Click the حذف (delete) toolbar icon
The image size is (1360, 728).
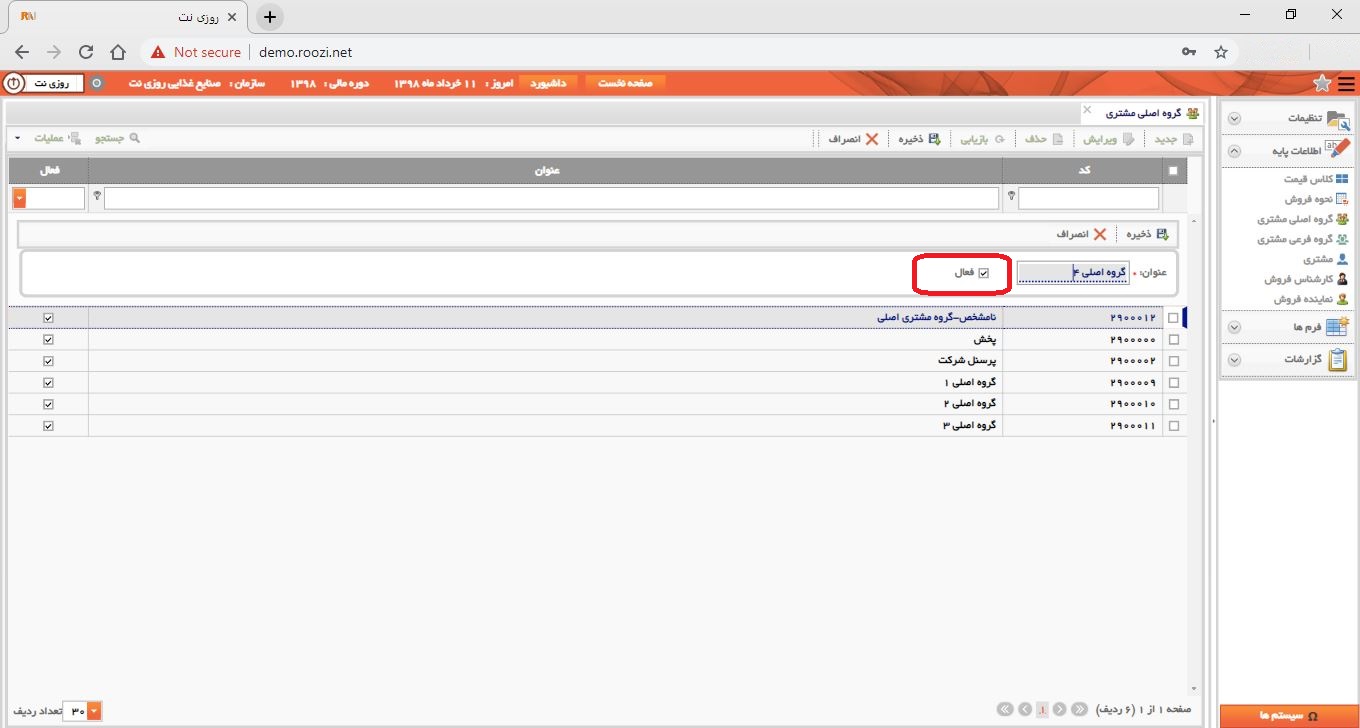point(1058,139)
